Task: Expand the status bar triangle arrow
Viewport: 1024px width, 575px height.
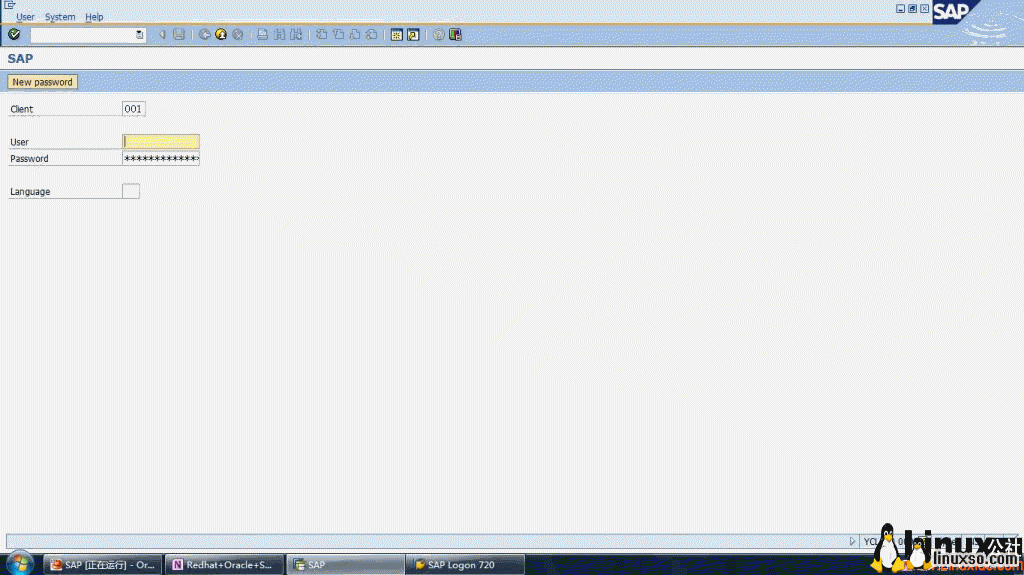Action: coord(852,541)
